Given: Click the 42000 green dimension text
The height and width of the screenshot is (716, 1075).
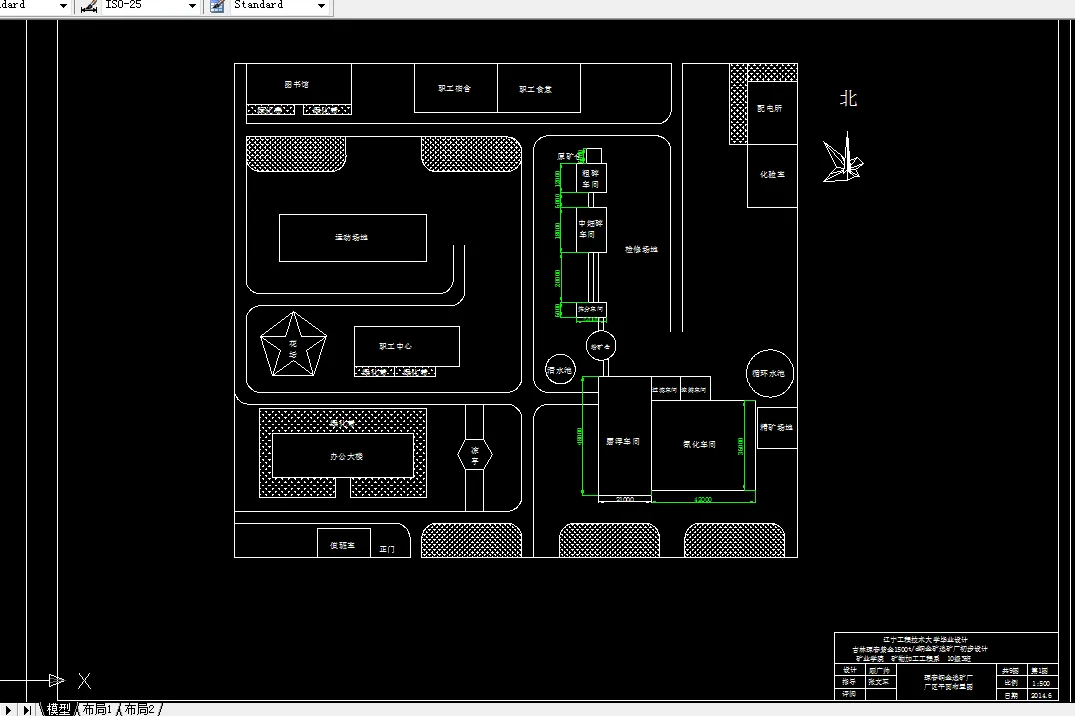Looking at the screenshot, I should 703,499.
